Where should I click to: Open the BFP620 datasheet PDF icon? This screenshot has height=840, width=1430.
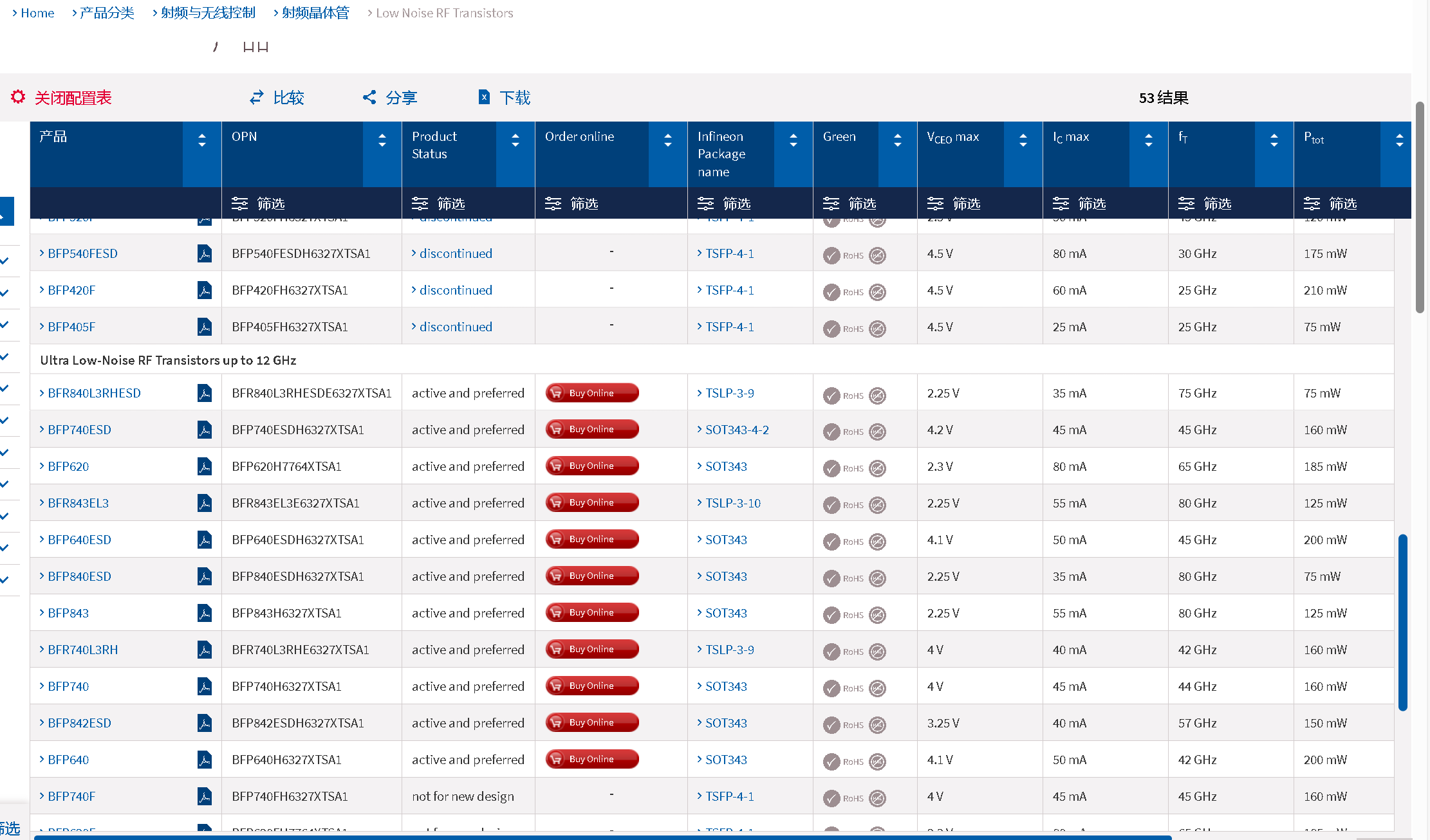204,466
